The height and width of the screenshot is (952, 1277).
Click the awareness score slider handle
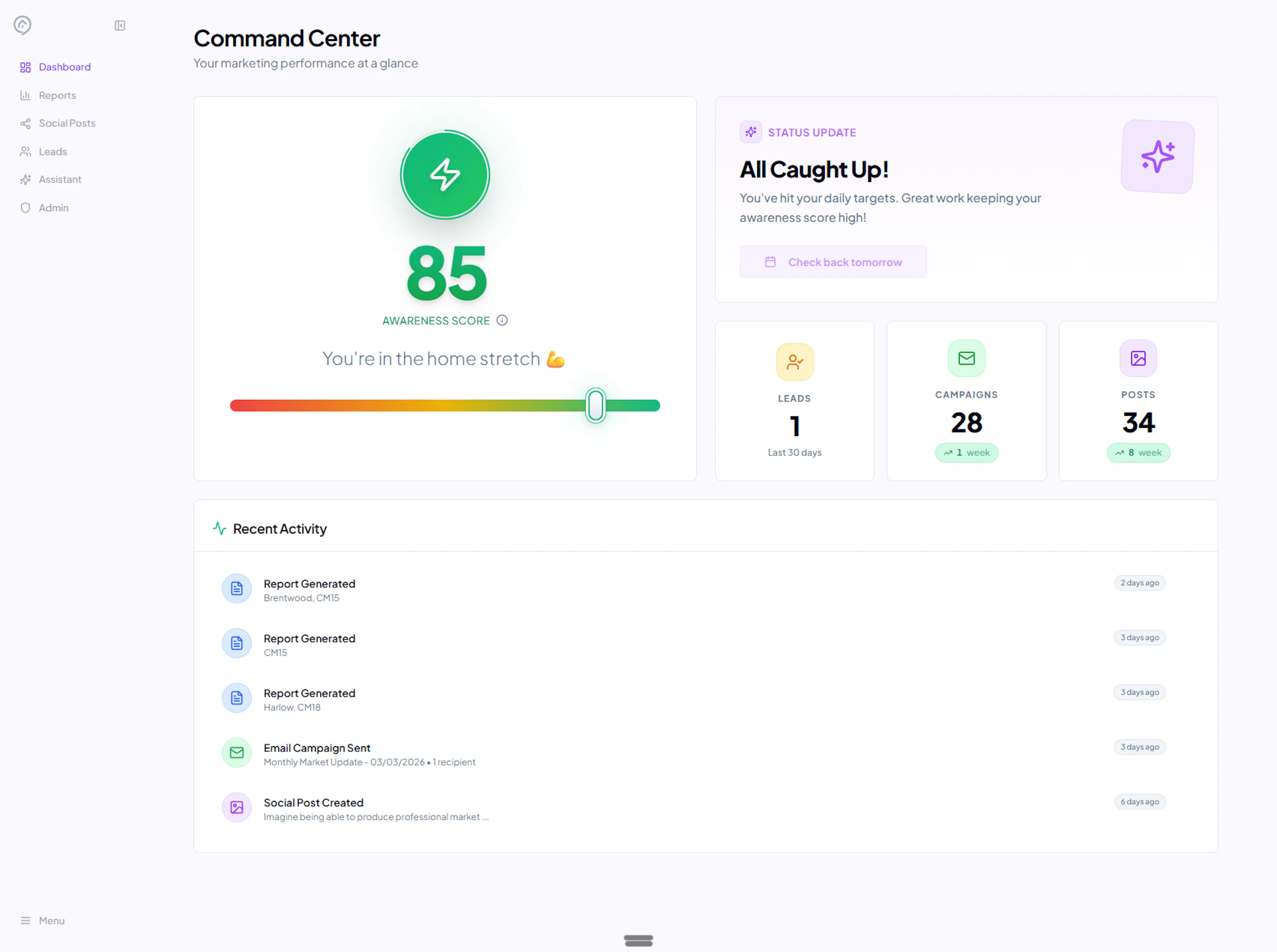(596, 405)
